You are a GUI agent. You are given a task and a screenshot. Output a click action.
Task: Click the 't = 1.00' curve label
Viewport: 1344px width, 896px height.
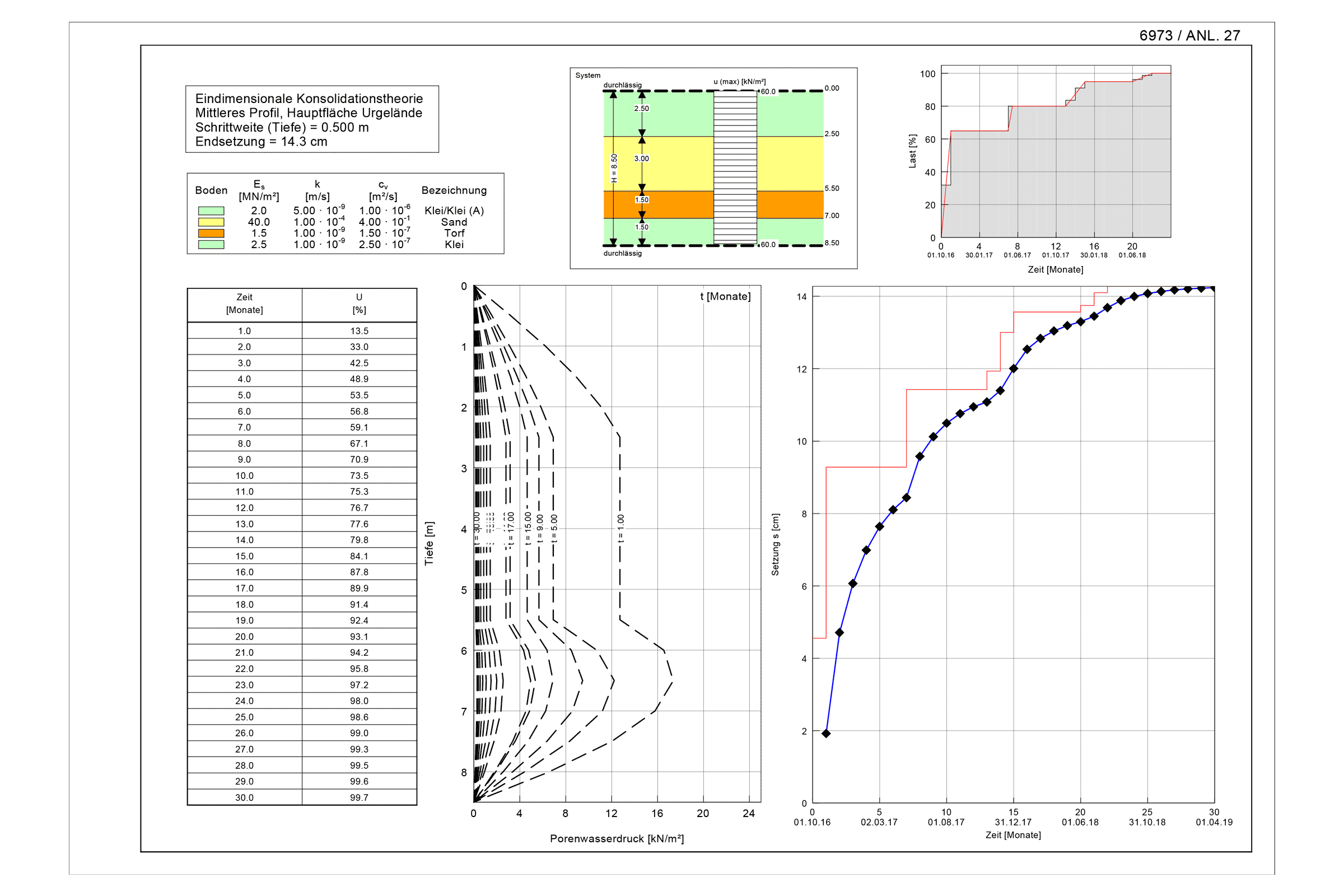[620, 529]
